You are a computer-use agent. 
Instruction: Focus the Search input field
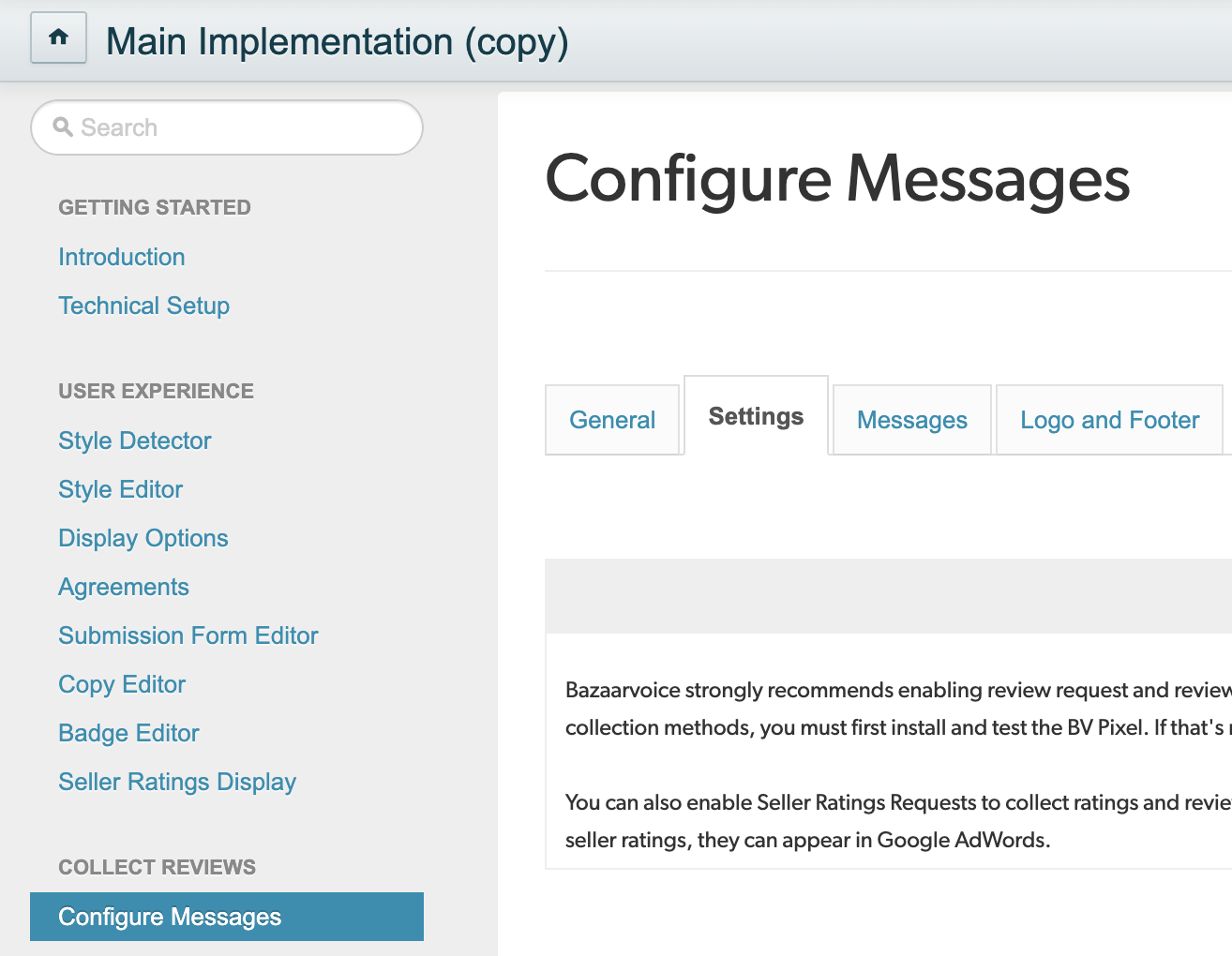[227, 127]
